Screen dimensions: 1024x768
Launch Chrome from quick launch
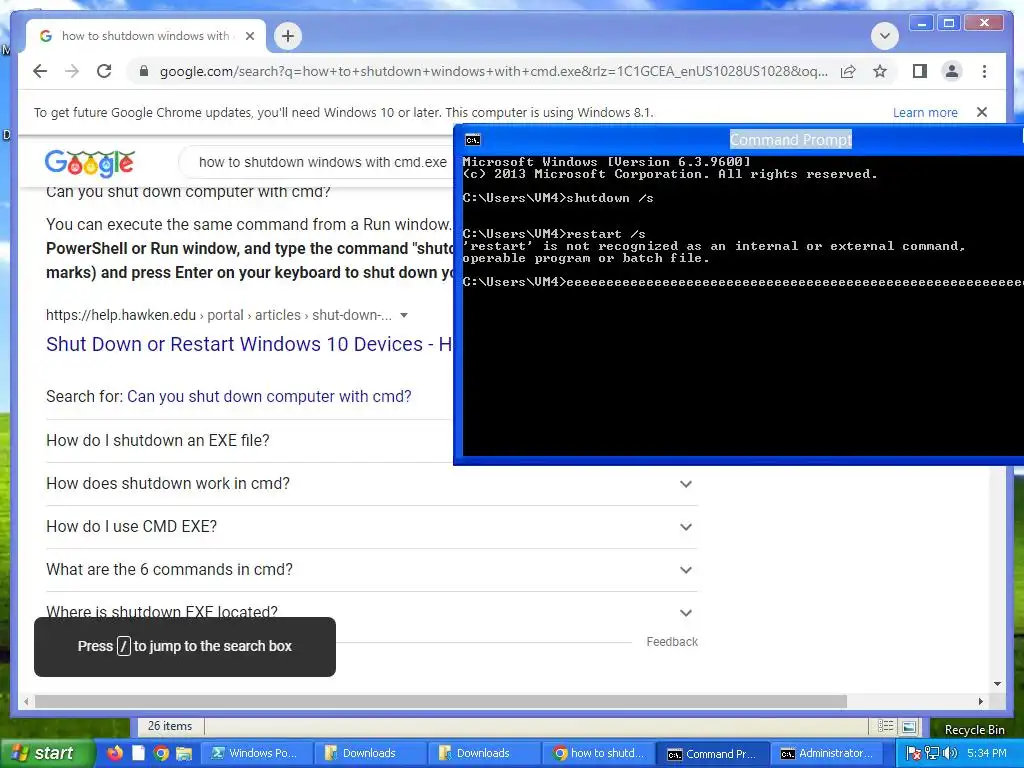coord(161,754)
